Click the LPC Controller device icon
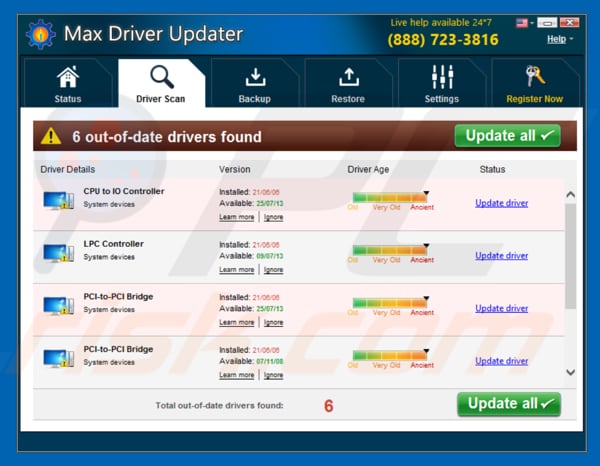Viewport: 600px width, 466px height. pos(59,253)
